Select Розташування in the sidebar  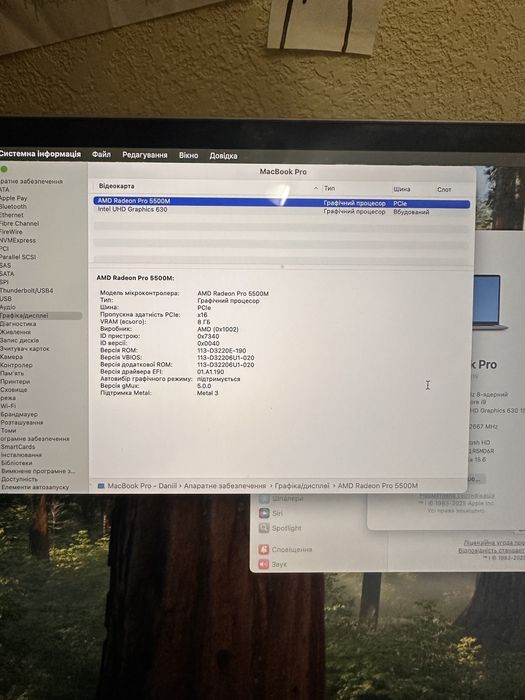[x=22, y=422]
